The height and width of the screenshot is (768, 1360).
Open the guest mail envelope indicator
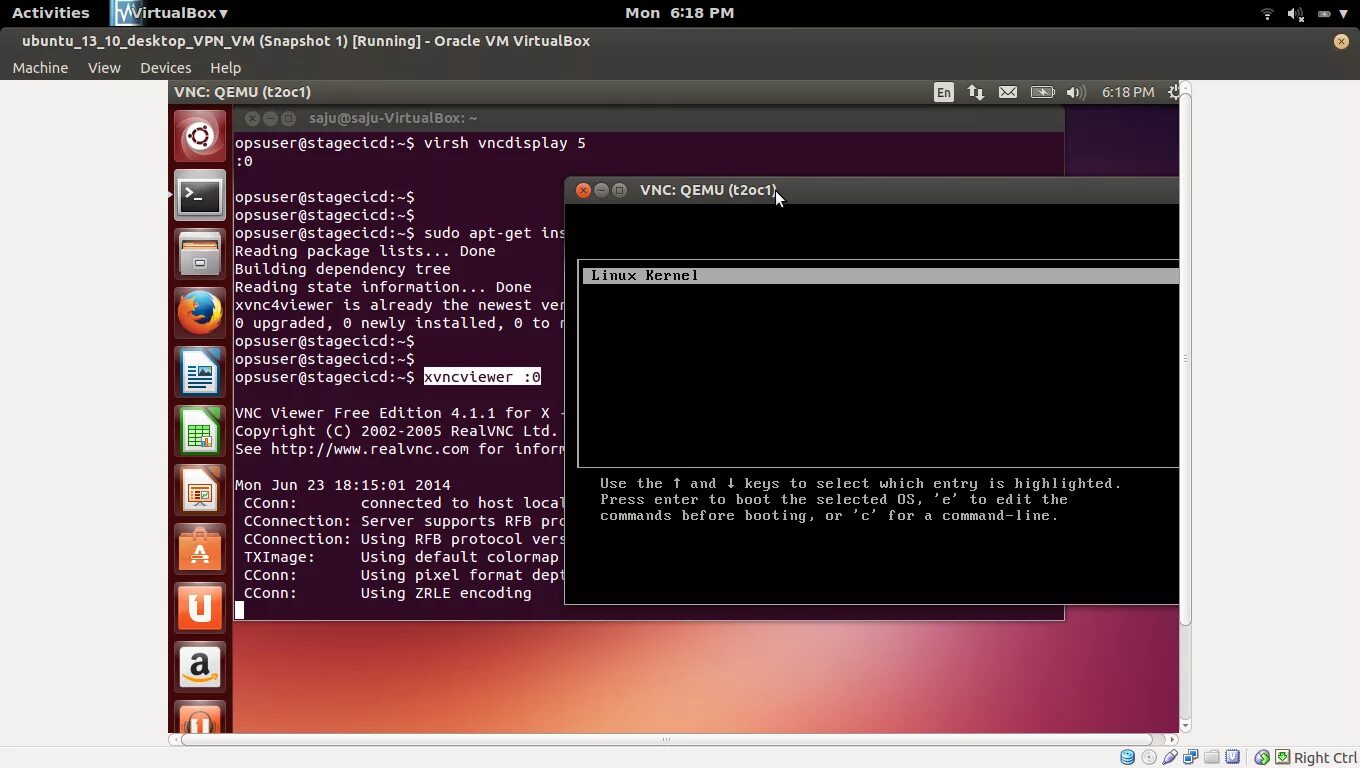pos(1008,92)
